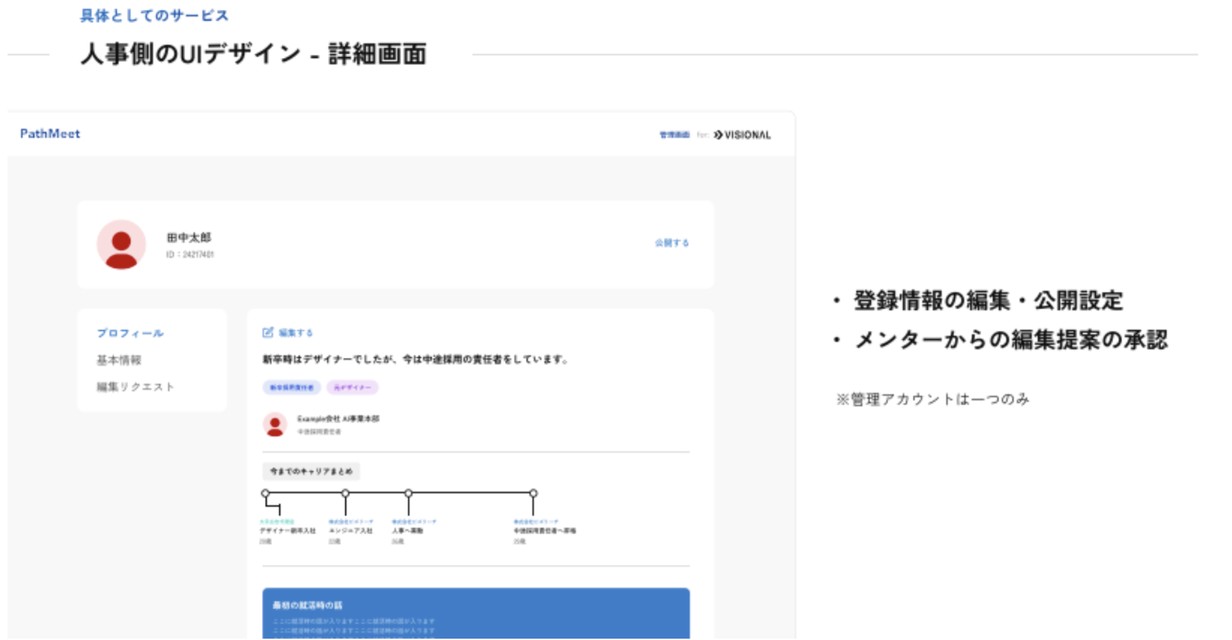Select the エンジニア入社 timeline node

tap(345, 493)
